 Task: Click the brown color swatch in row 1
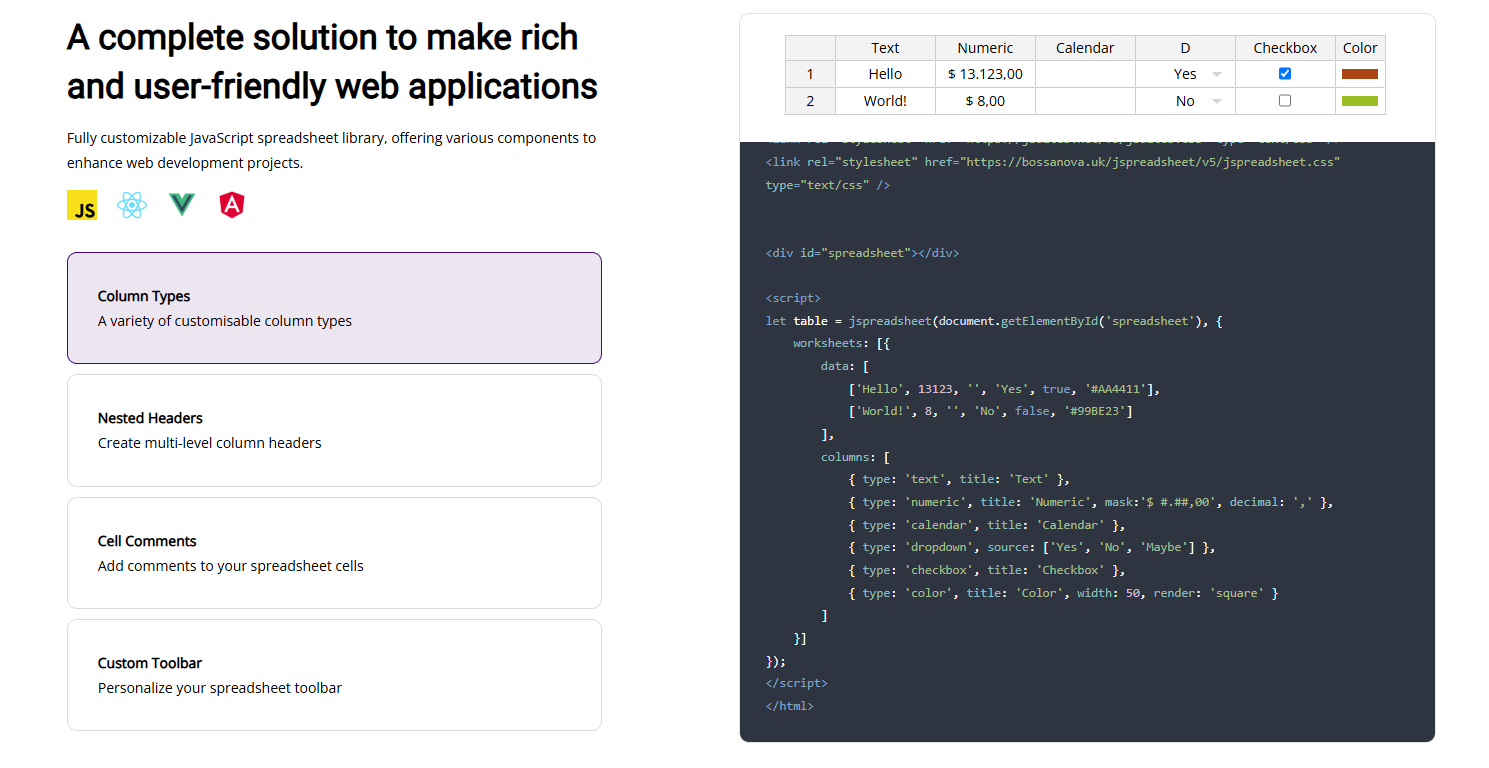[x=1360, y=74]
